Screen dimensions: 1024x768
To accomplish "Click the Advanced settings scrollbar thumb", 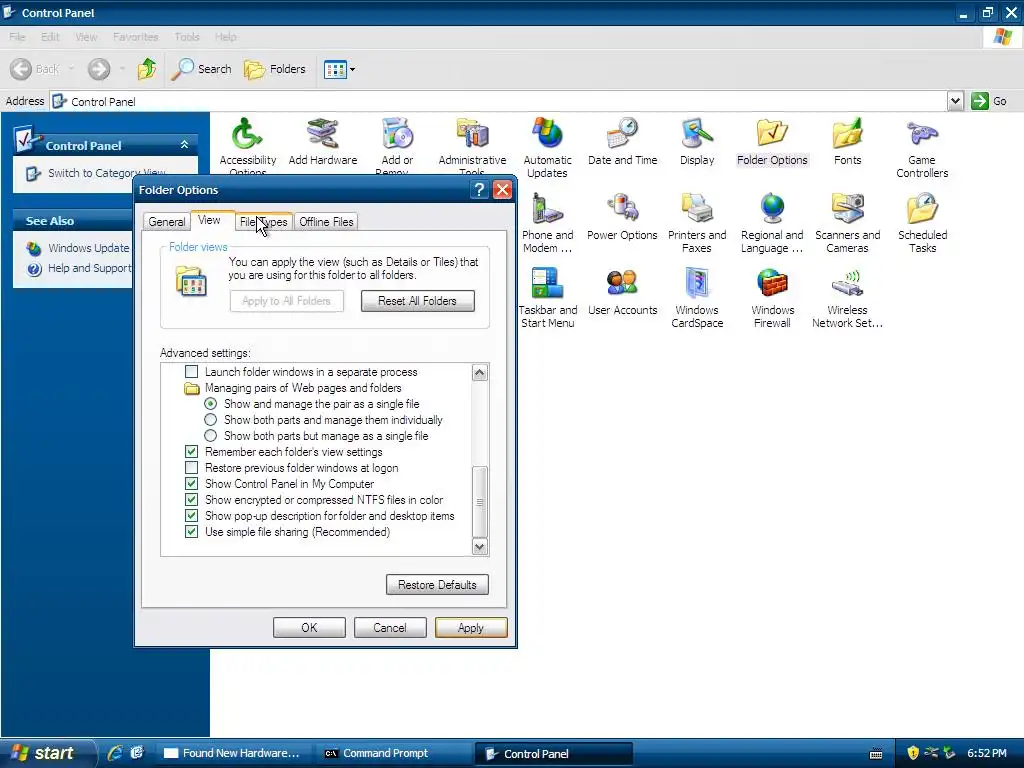I will (479, 502).
